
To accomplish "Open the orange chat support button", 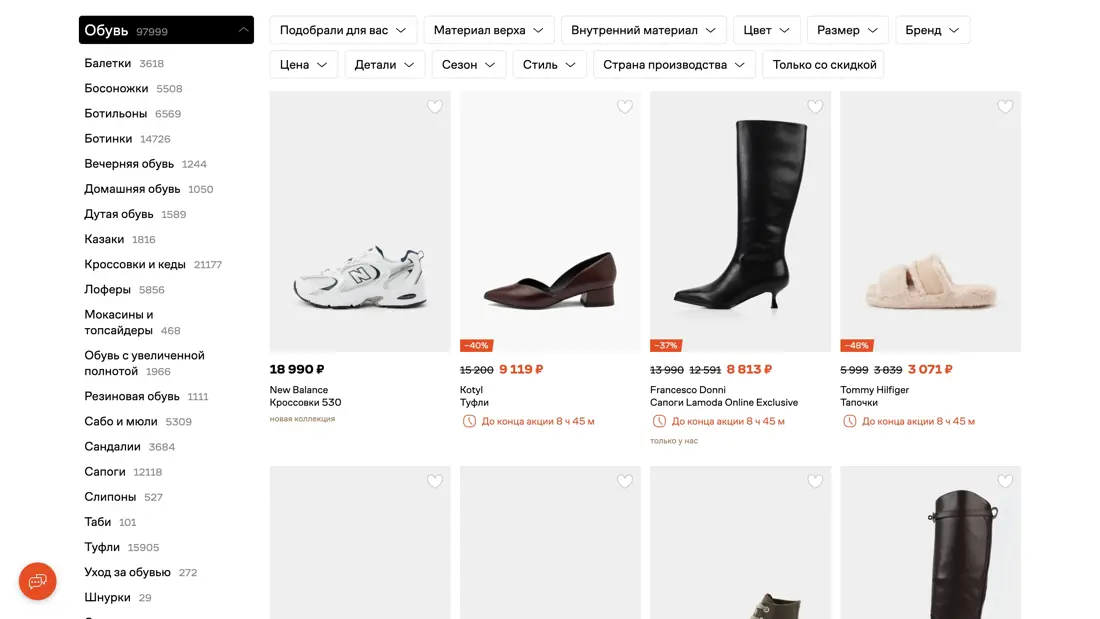I will (x=38, y=581).
